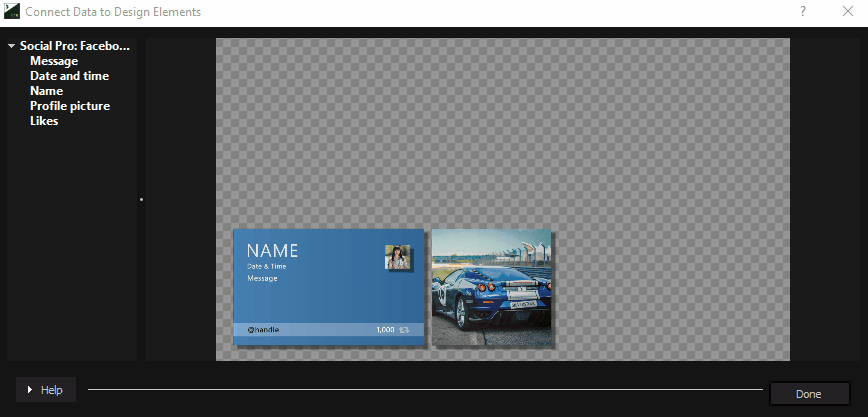868x417 pixels.
Task: Click the question mark help icon
Action: (803, 12)
